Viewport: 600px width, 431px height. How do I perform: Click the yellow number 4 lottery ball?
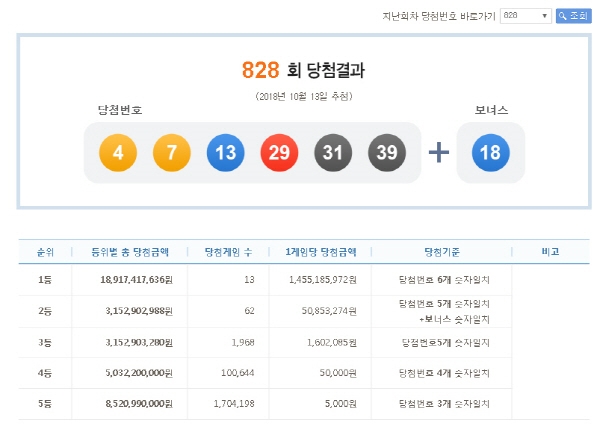(x=118, y=152)
